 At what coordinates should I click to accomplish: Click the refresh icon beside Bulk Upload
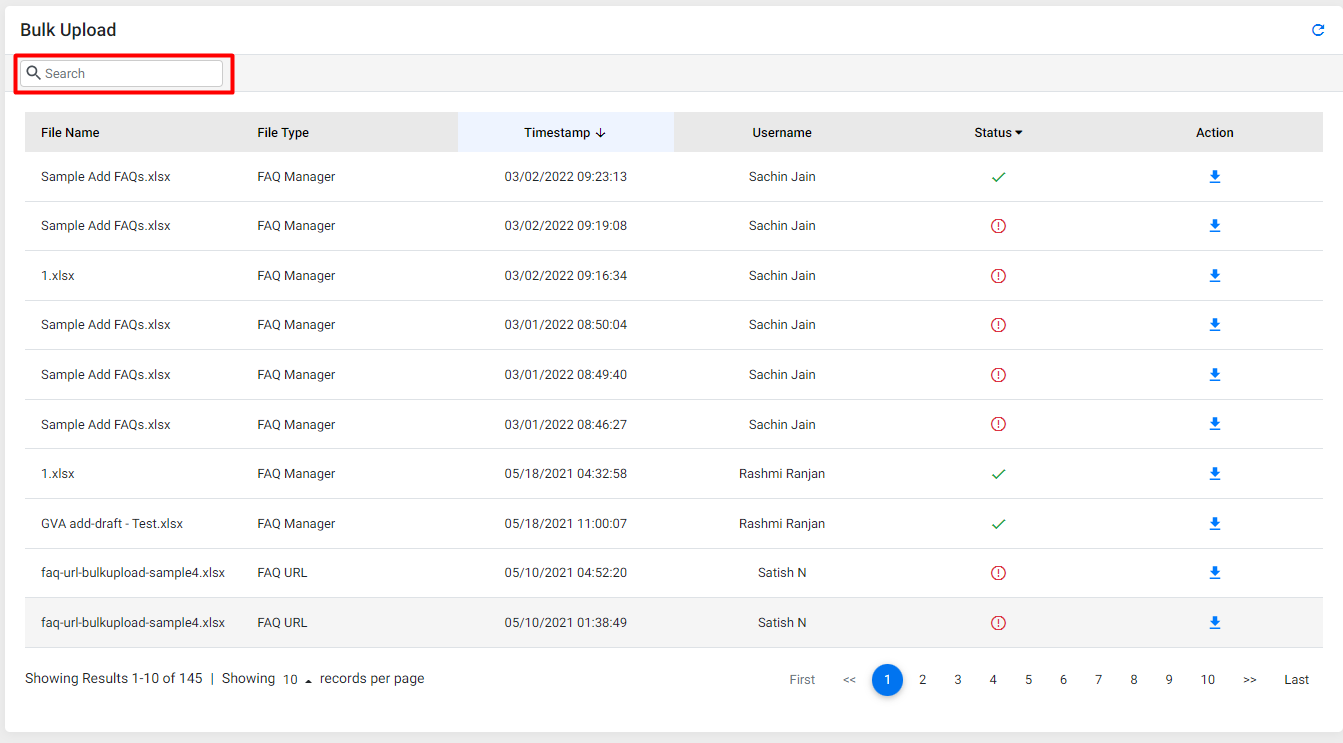1318,30
